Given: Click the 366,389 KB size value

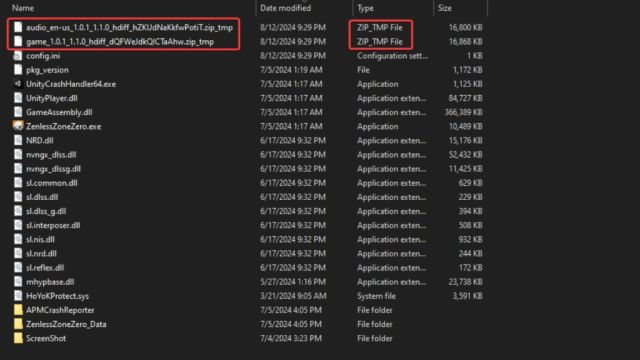Looking at the screenshot, I should click(463, 112).
